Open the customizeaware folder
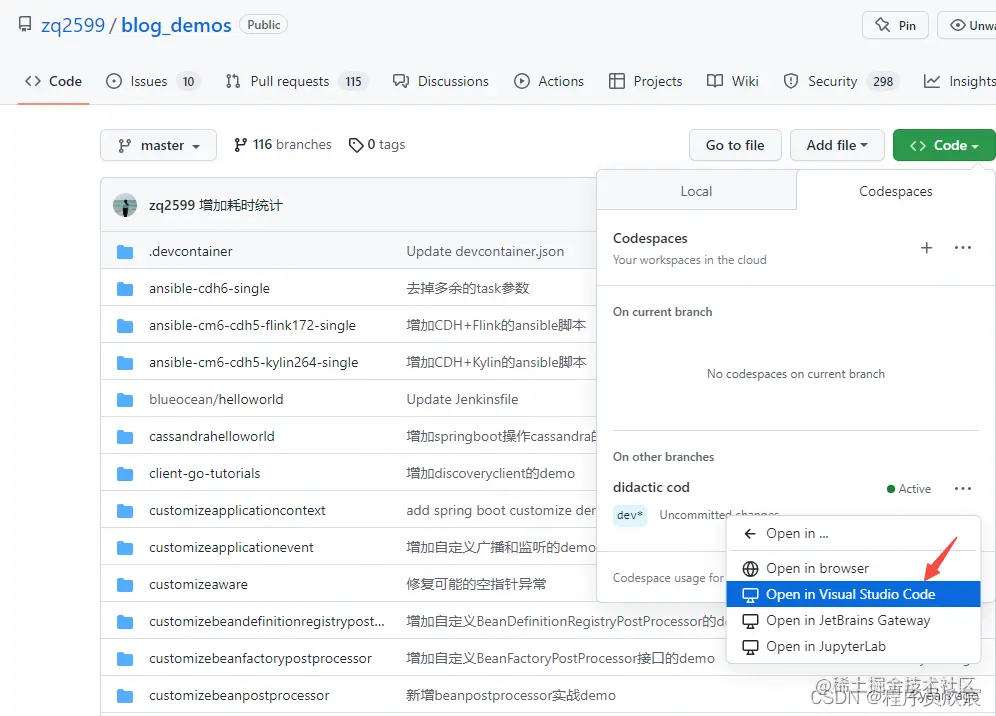The width and height of the screenshot is (996, 716). tap(198, 584)
